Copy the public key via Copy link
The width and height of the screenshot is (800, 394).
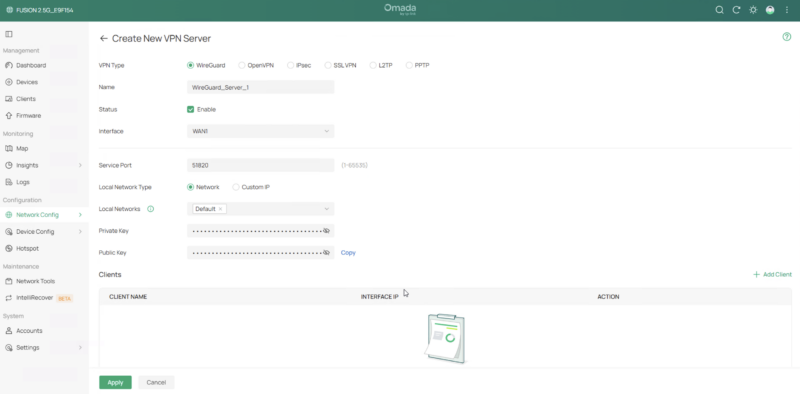[348, 253]
